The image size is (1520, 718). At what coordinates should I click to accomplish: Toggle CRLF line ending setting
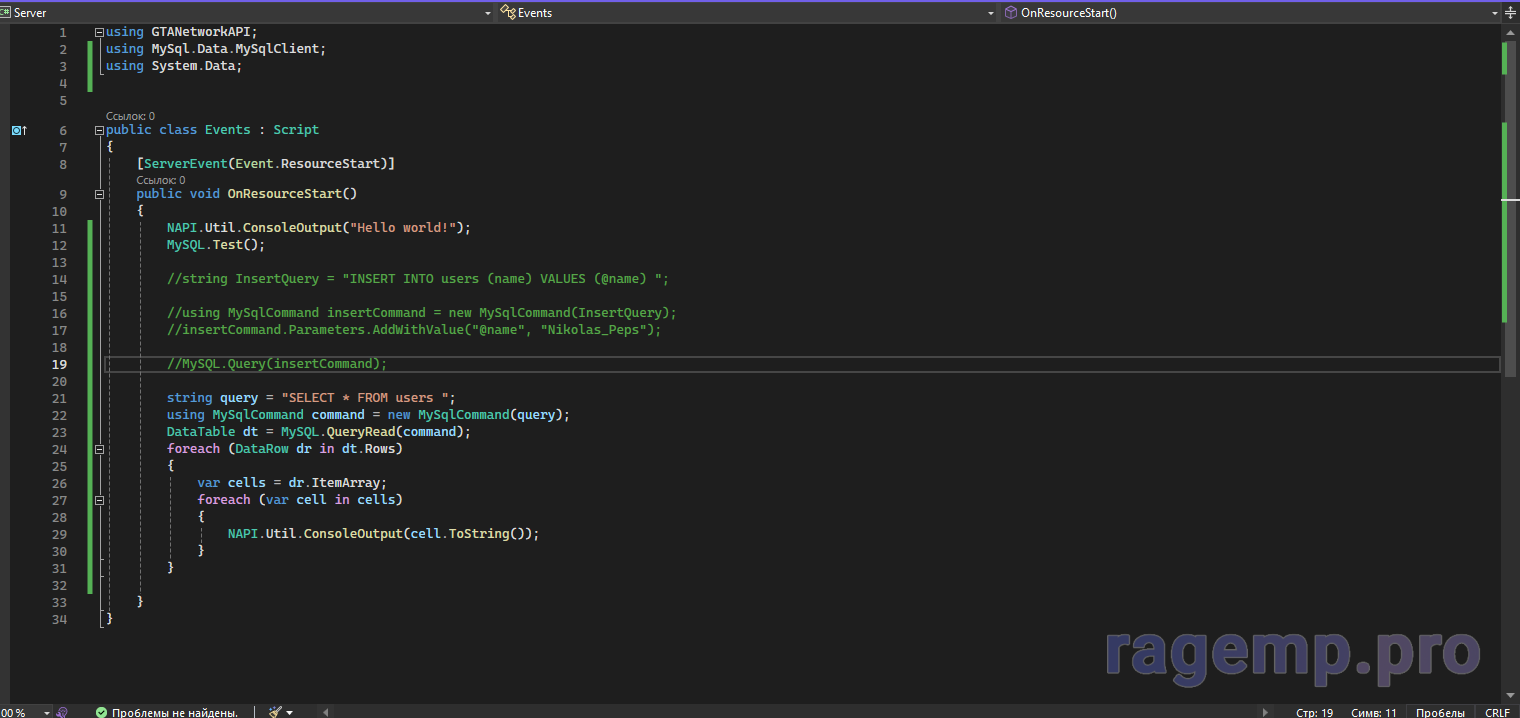click(x=1497, y=712)
